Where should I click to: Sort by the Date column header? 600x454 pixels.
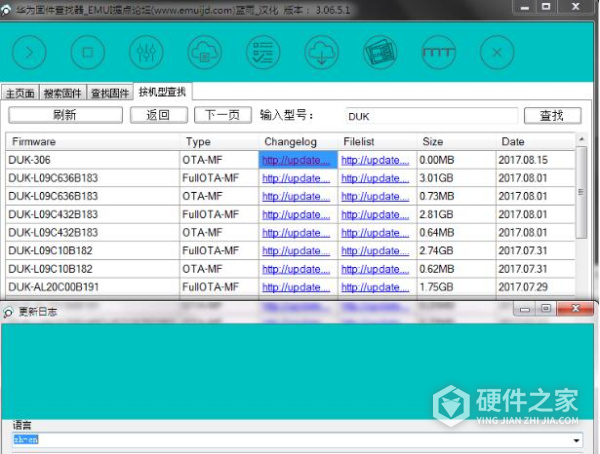coord(535,142)
